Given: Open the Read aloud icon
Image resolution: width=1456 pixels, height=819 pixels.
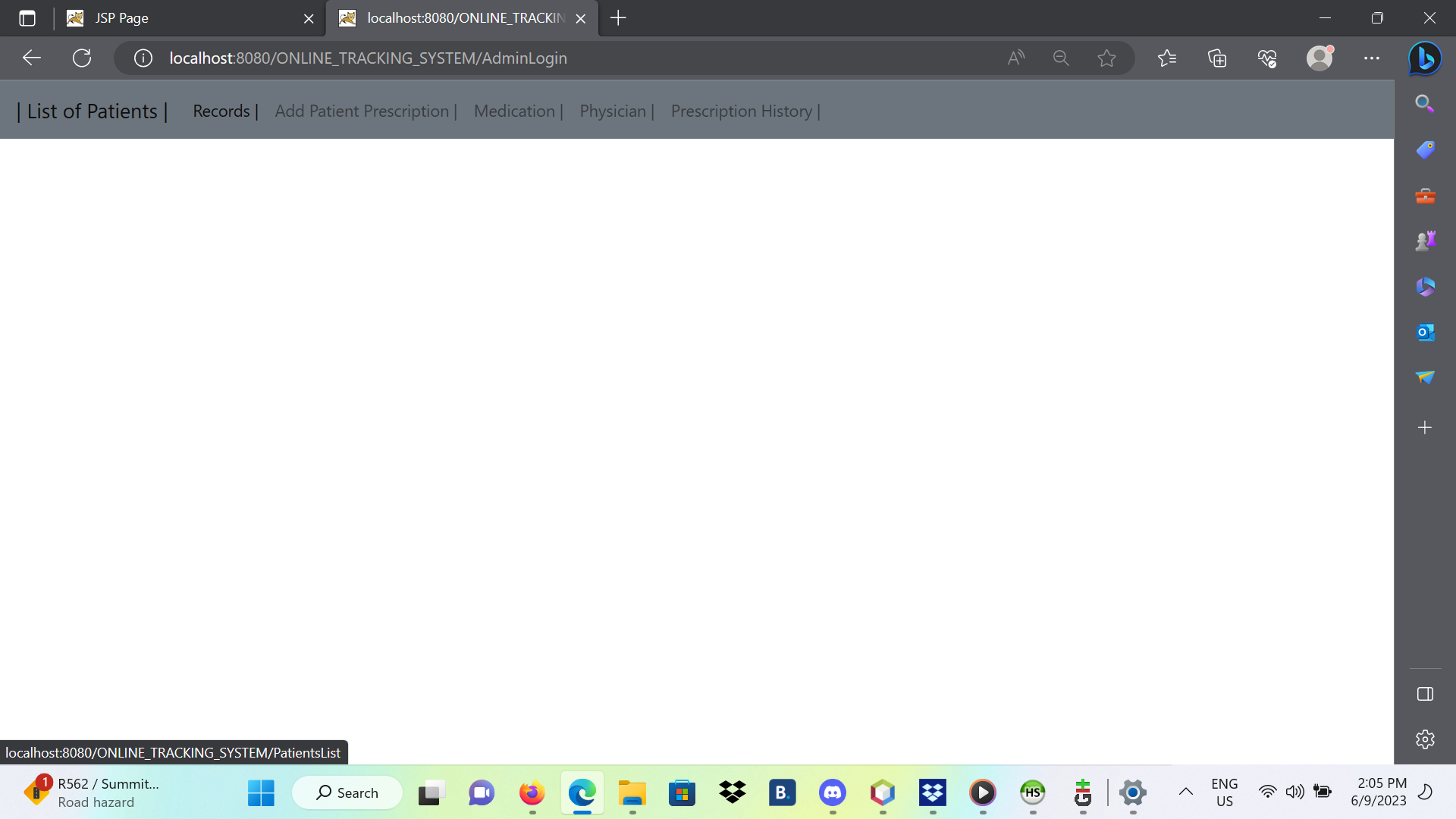Looking at the screenshot, I should 1016,58.
